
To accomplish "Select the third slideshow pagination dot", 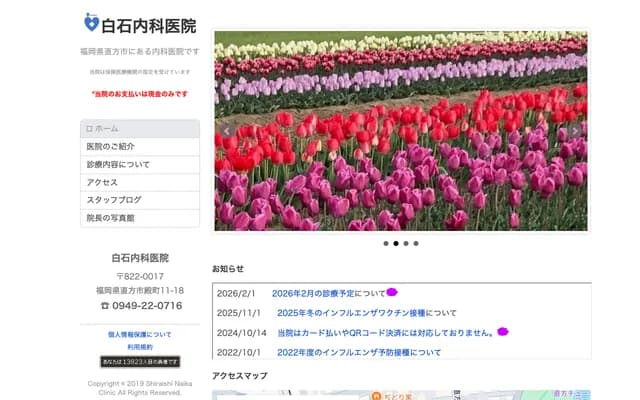I will 406,243.
